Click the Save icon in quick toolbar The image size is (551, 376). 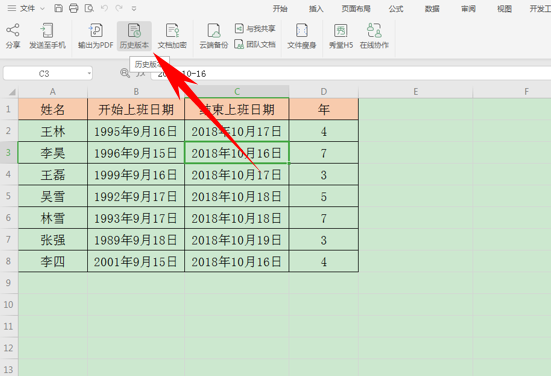point(59,8)
